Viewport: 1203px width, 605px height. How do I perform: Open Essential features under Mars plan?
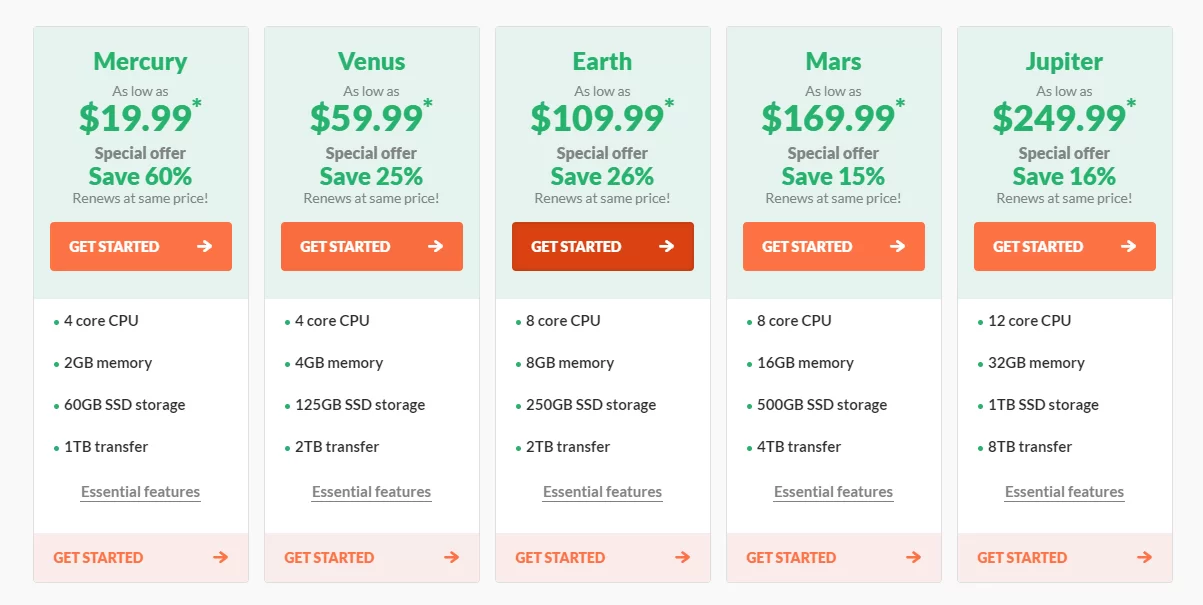tap(833, 492)
